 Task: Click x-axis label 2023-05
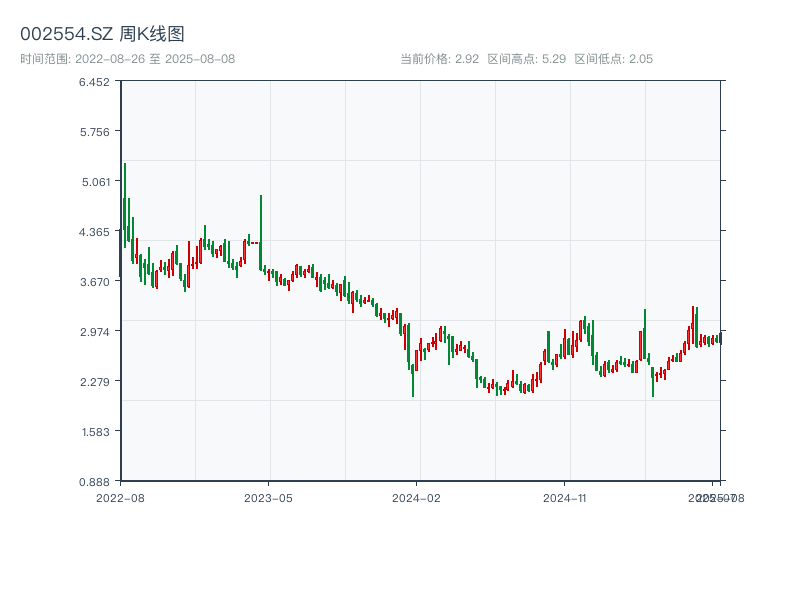[268, 498]
